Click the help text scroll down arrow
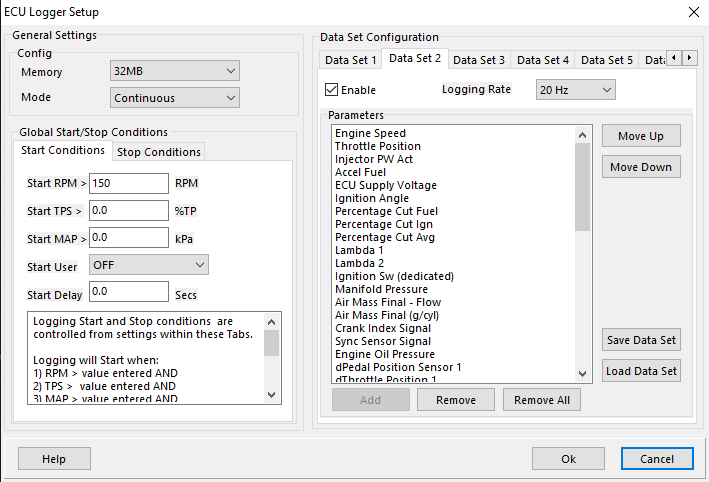 (271, 394)
